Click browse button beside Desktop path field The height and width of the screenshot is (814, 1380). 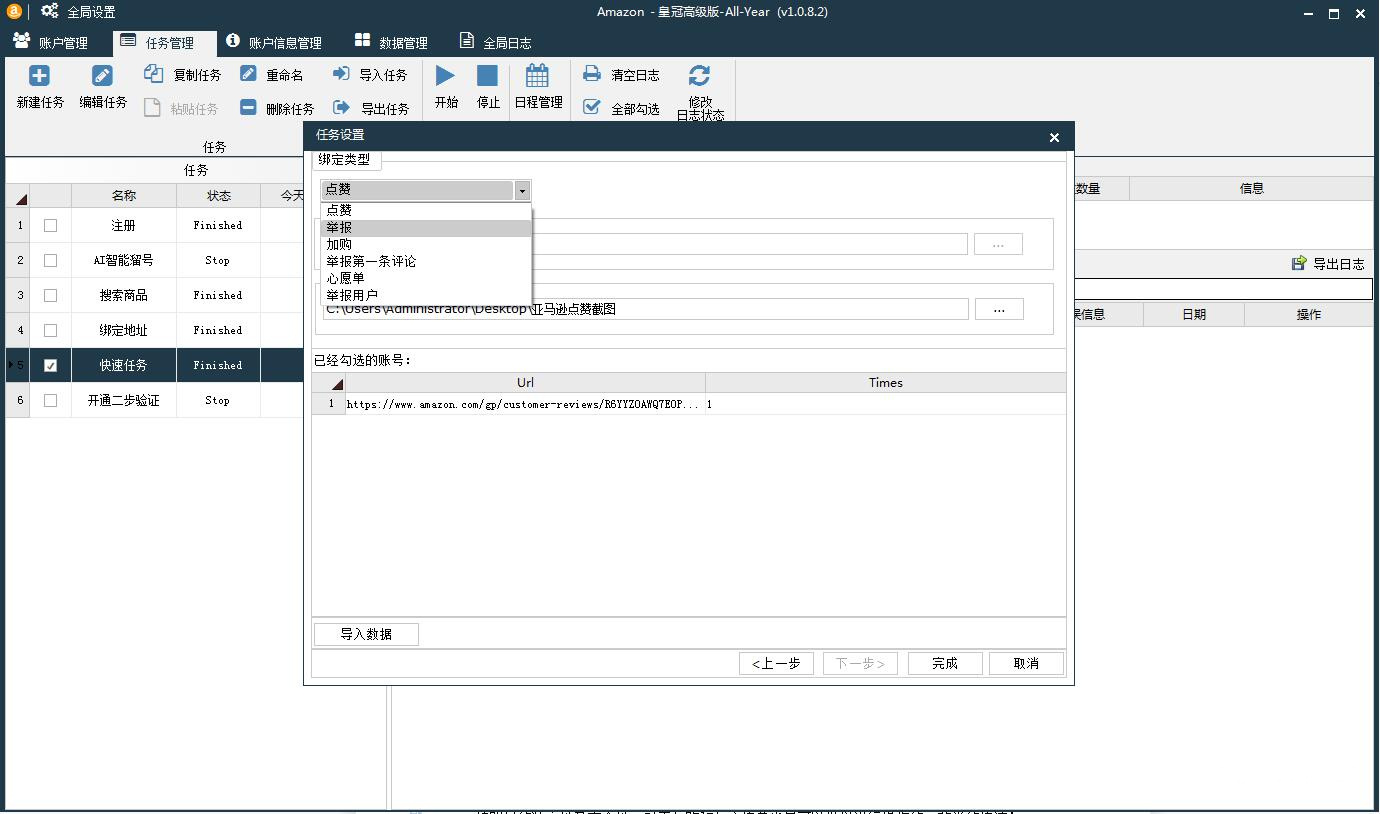(x=999, y=310)
